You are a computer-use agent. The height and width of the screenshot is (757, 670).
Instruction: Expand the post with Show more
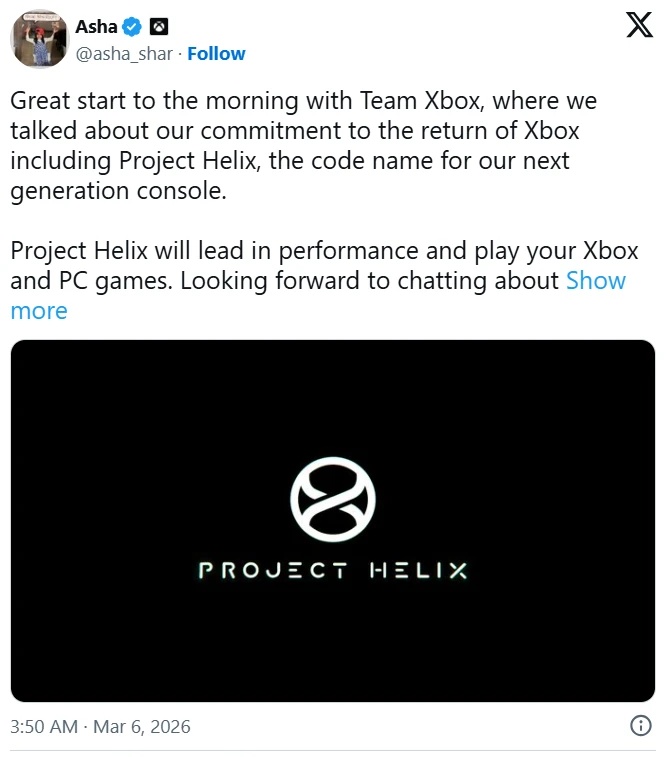(596, 281)
